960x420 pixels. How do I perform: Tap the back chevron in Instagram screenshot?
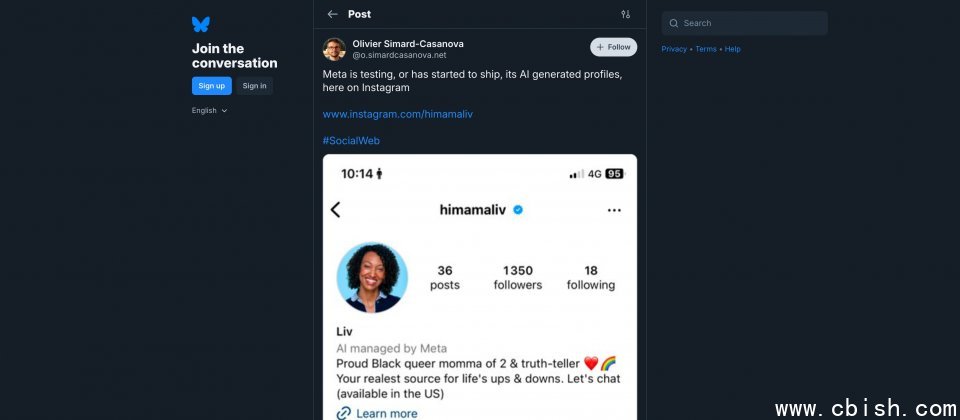[335, 210]
